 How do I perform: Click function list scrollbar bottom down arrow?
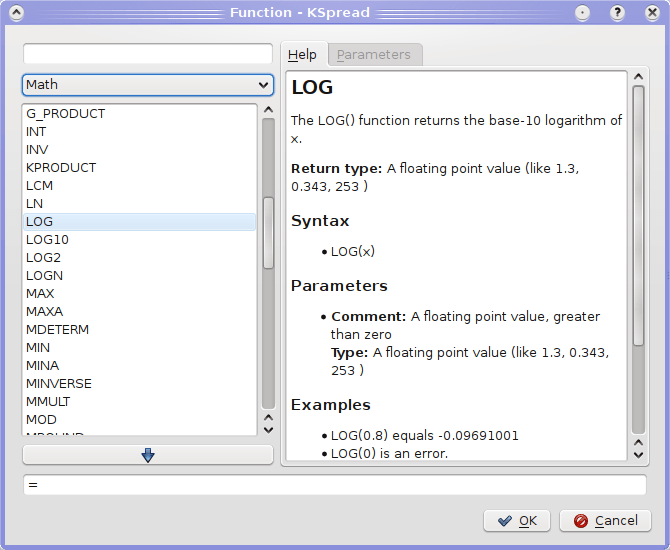(x=268, y=430)
